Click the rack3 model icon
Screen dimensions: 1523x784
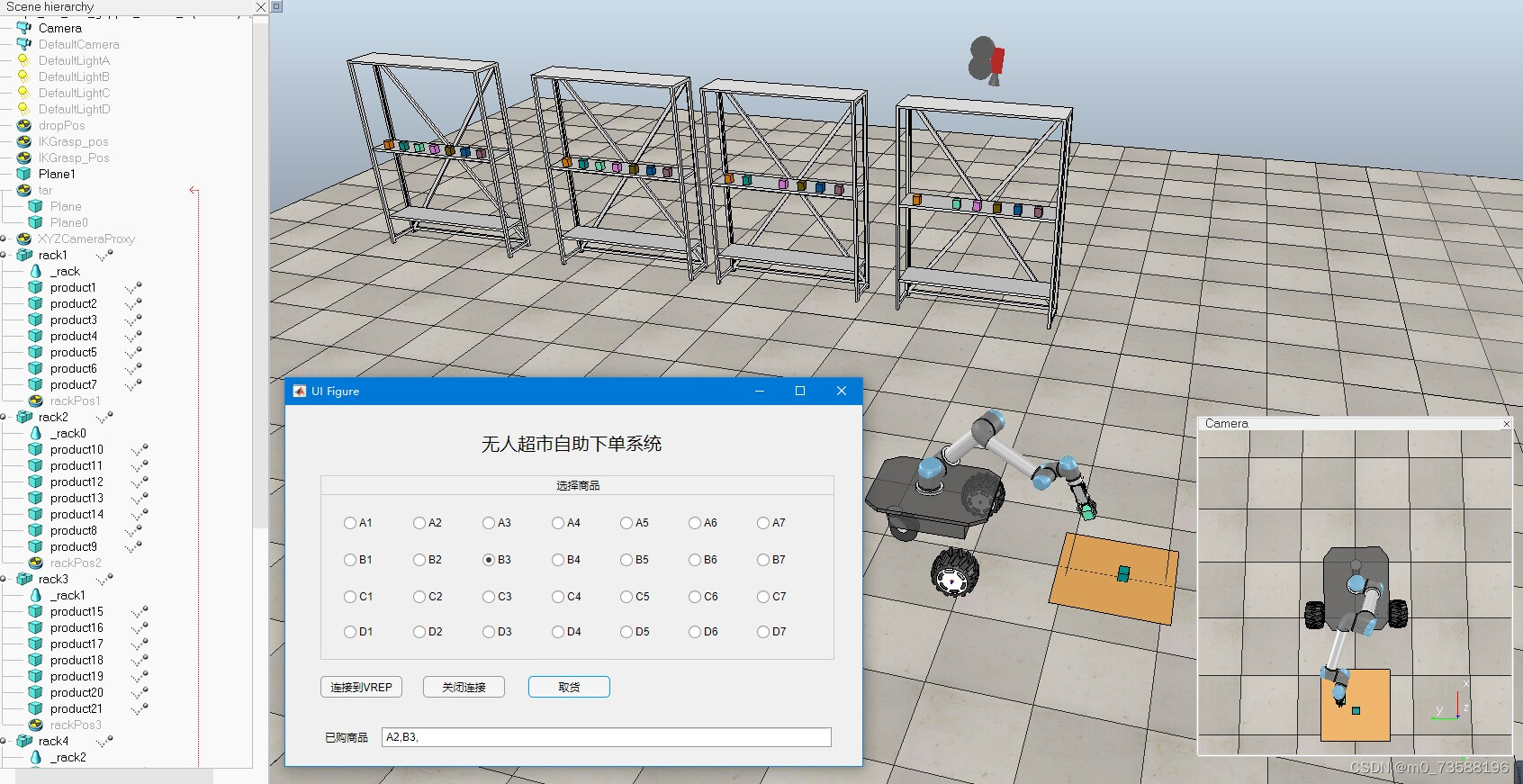point(24,579)
